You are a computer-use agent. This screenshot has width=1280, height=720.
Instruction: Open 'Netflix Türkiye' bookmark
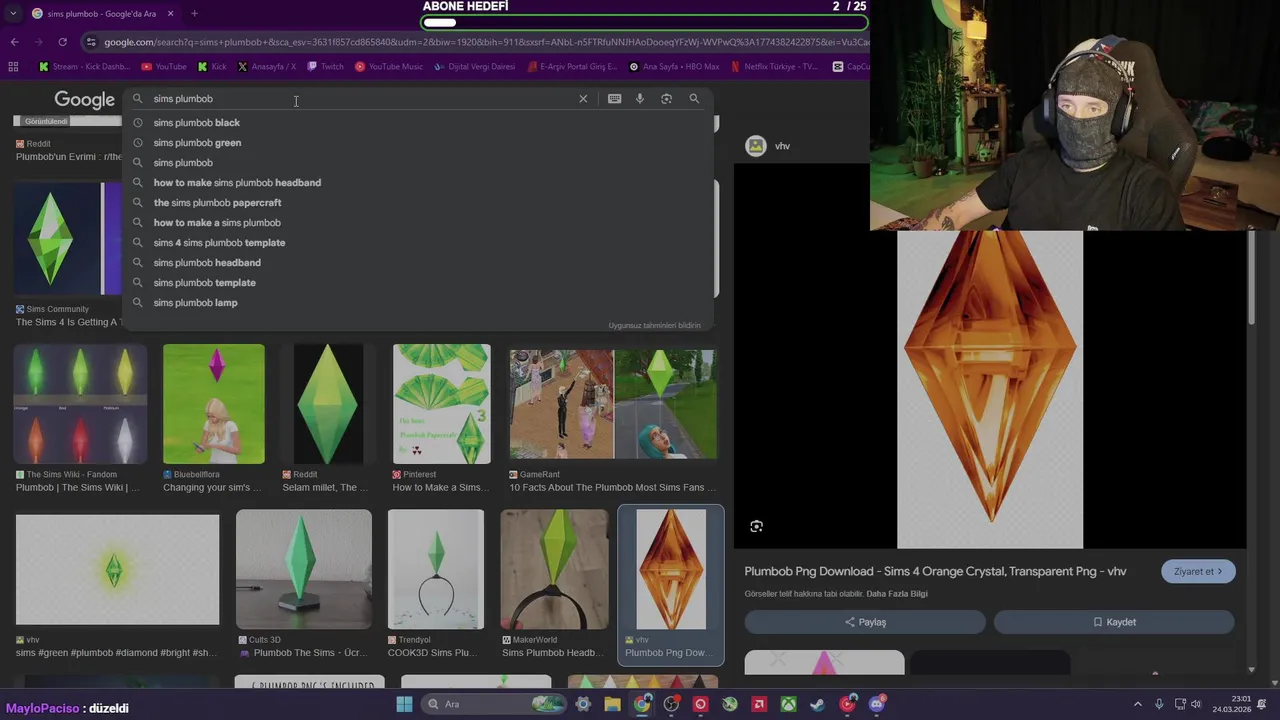tap(774, 67)
